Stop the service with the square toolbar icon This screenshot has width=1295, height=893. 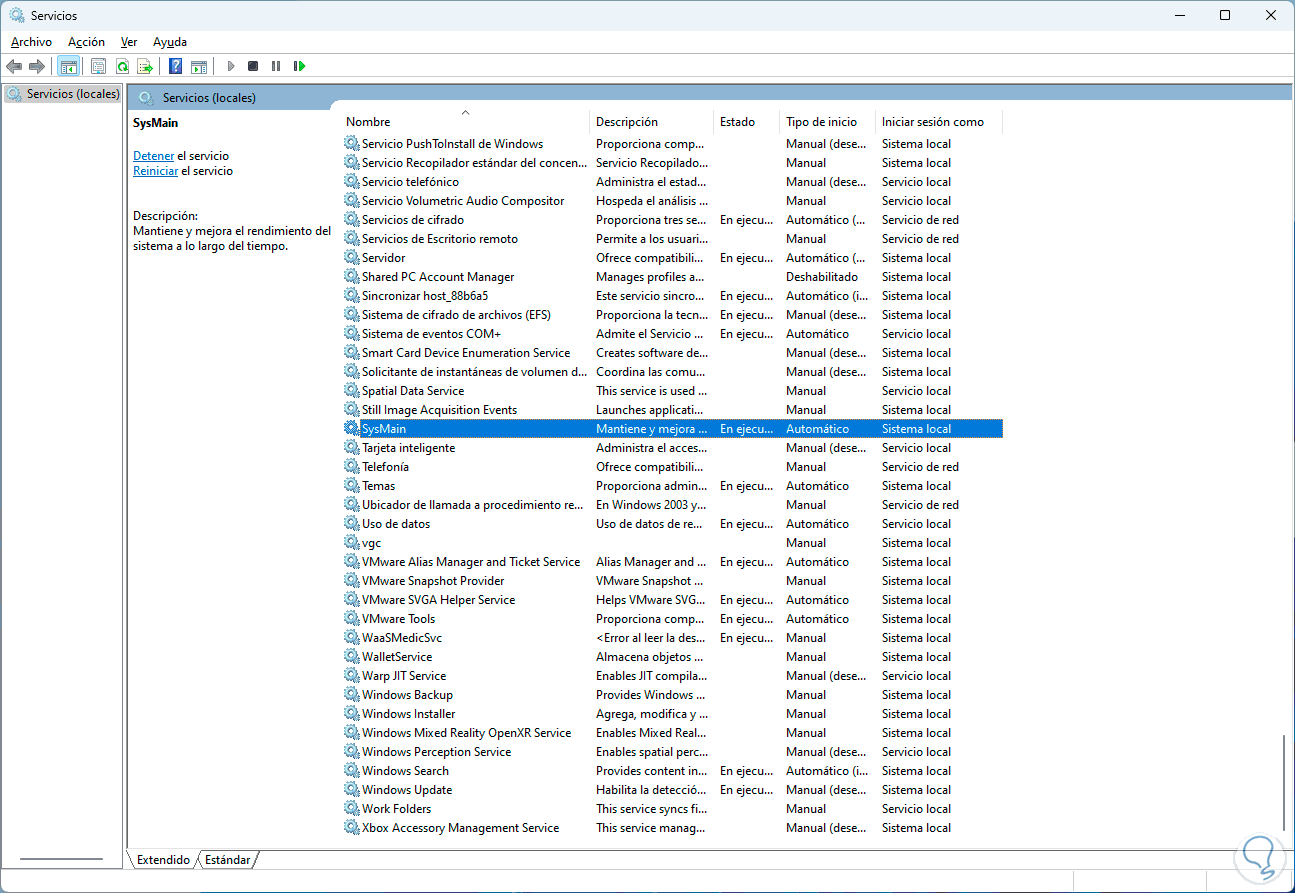(x=253, y=66)
